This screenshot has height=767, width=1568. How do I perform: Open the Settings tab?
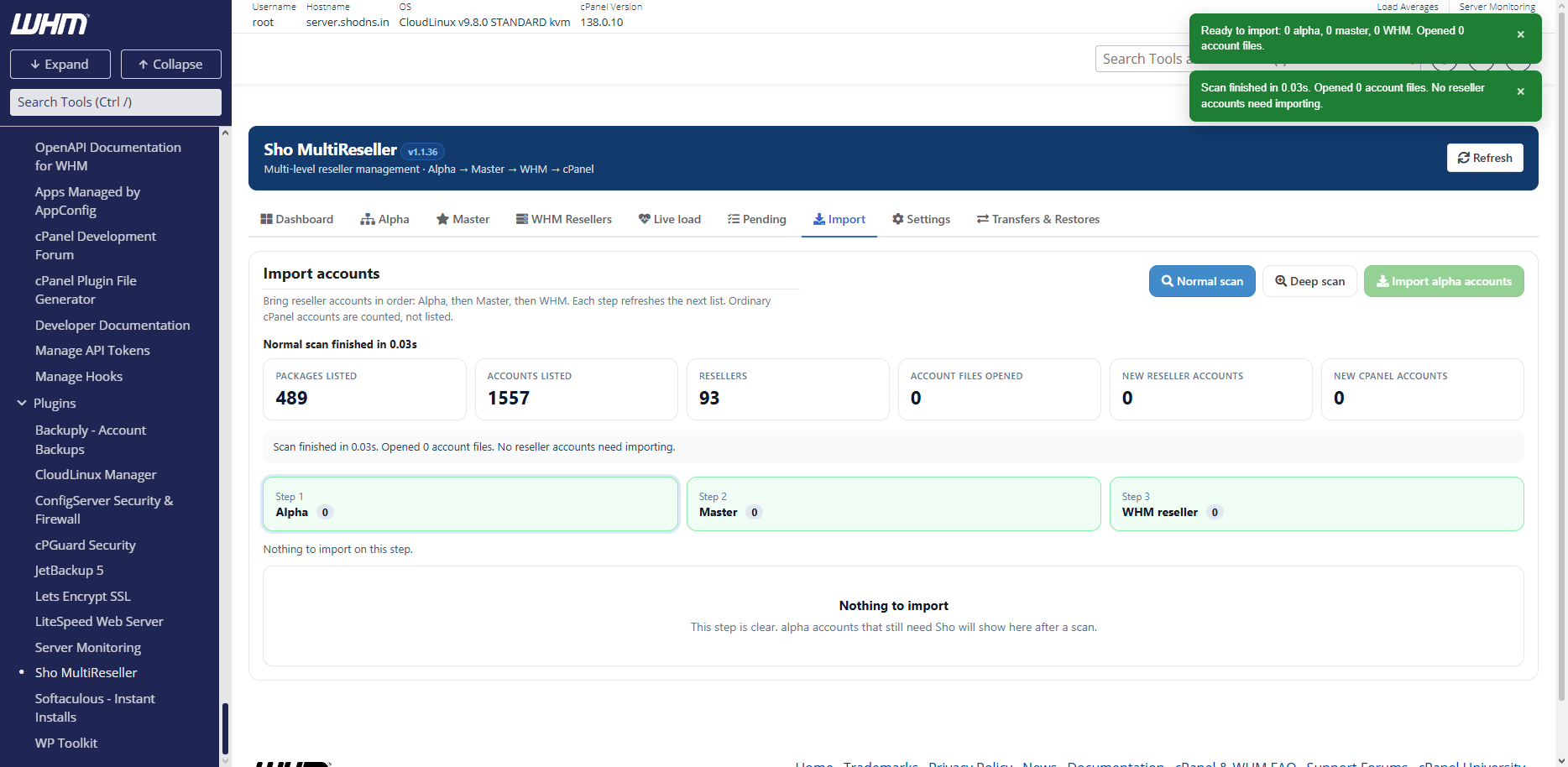point(921,219)
